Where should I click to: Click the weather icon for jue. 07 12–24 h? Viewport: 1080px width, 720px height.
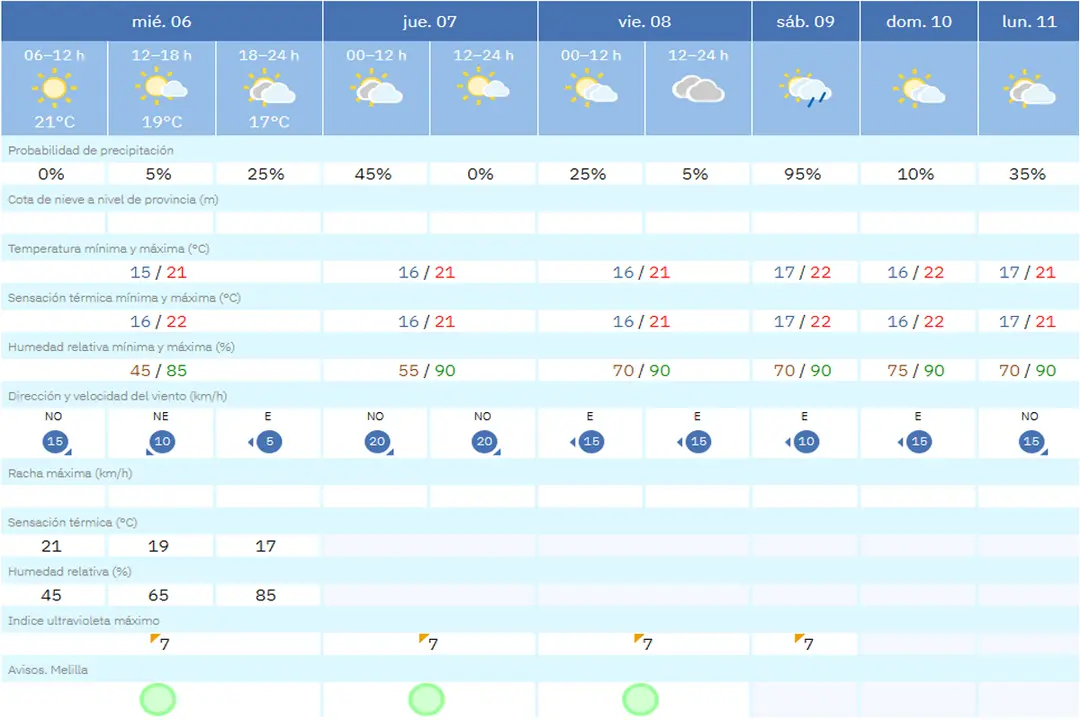[484, 88]
